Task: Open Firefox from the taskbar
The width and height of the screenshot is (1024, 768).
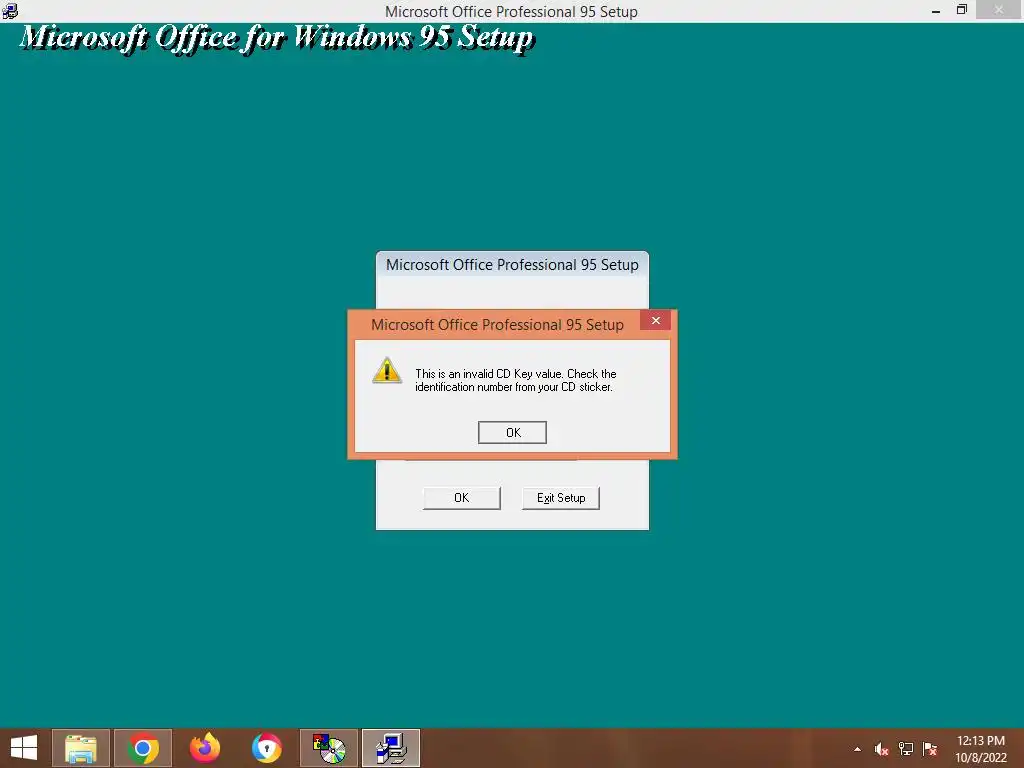Action: [x=205, y=748]
